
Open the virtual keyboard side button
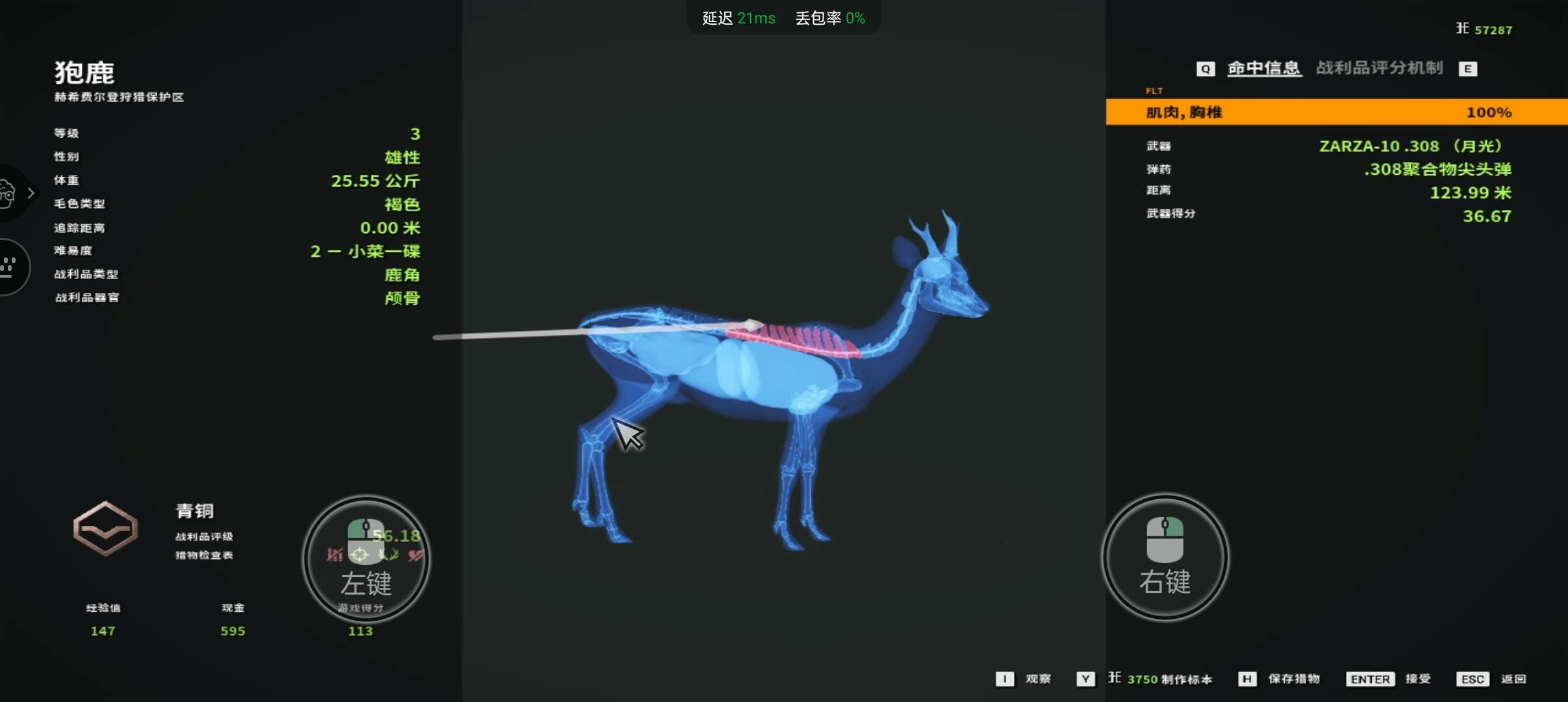9,266
